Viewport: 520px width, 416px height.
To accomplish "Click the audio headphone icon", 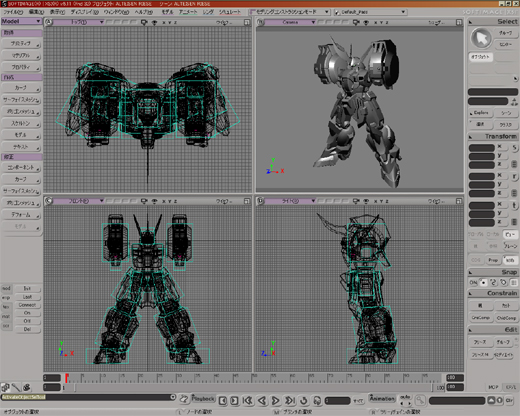I will point(317,400).
